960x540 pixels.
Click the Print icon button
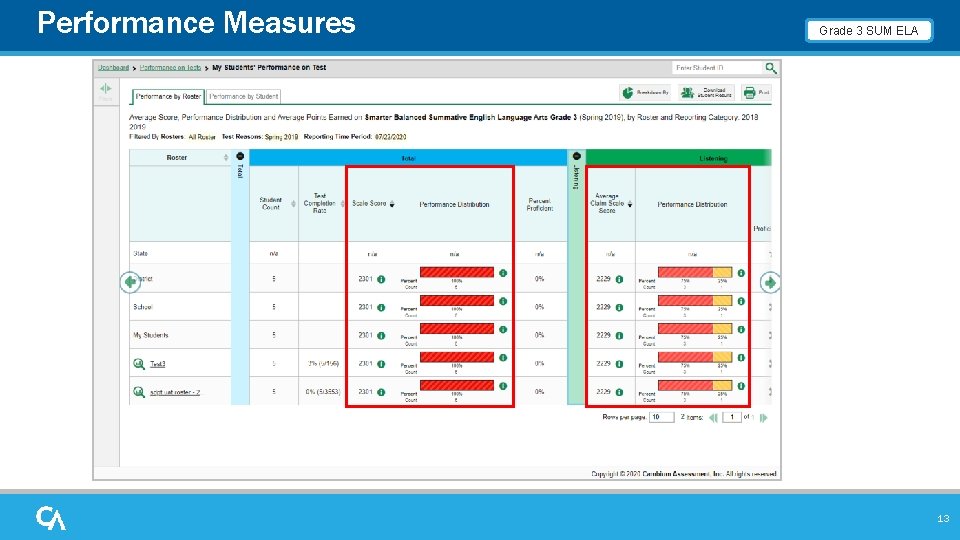coord(756,92)
